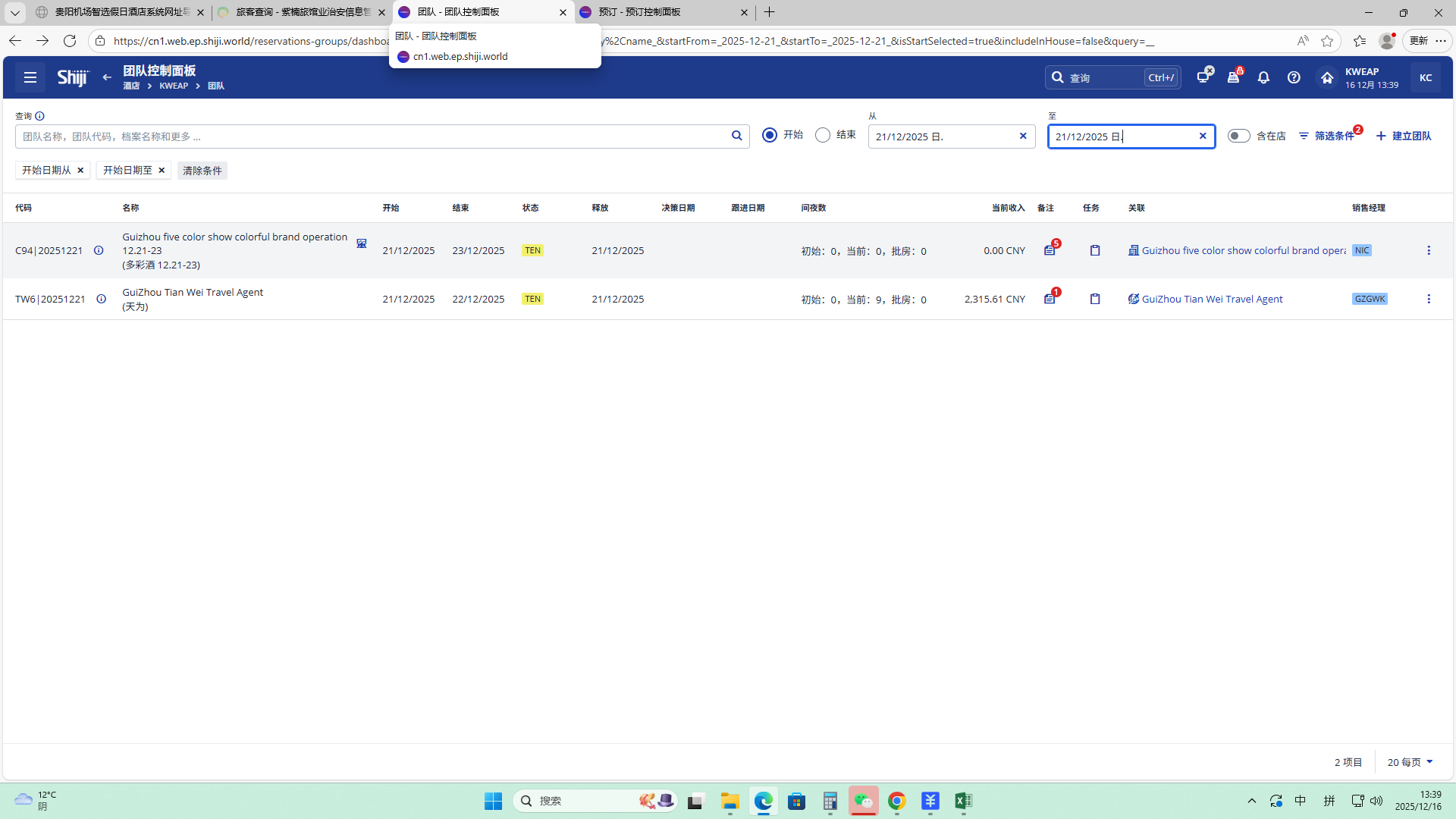
Task: Click the notifications bell icon
Action: coord(1263,77)
